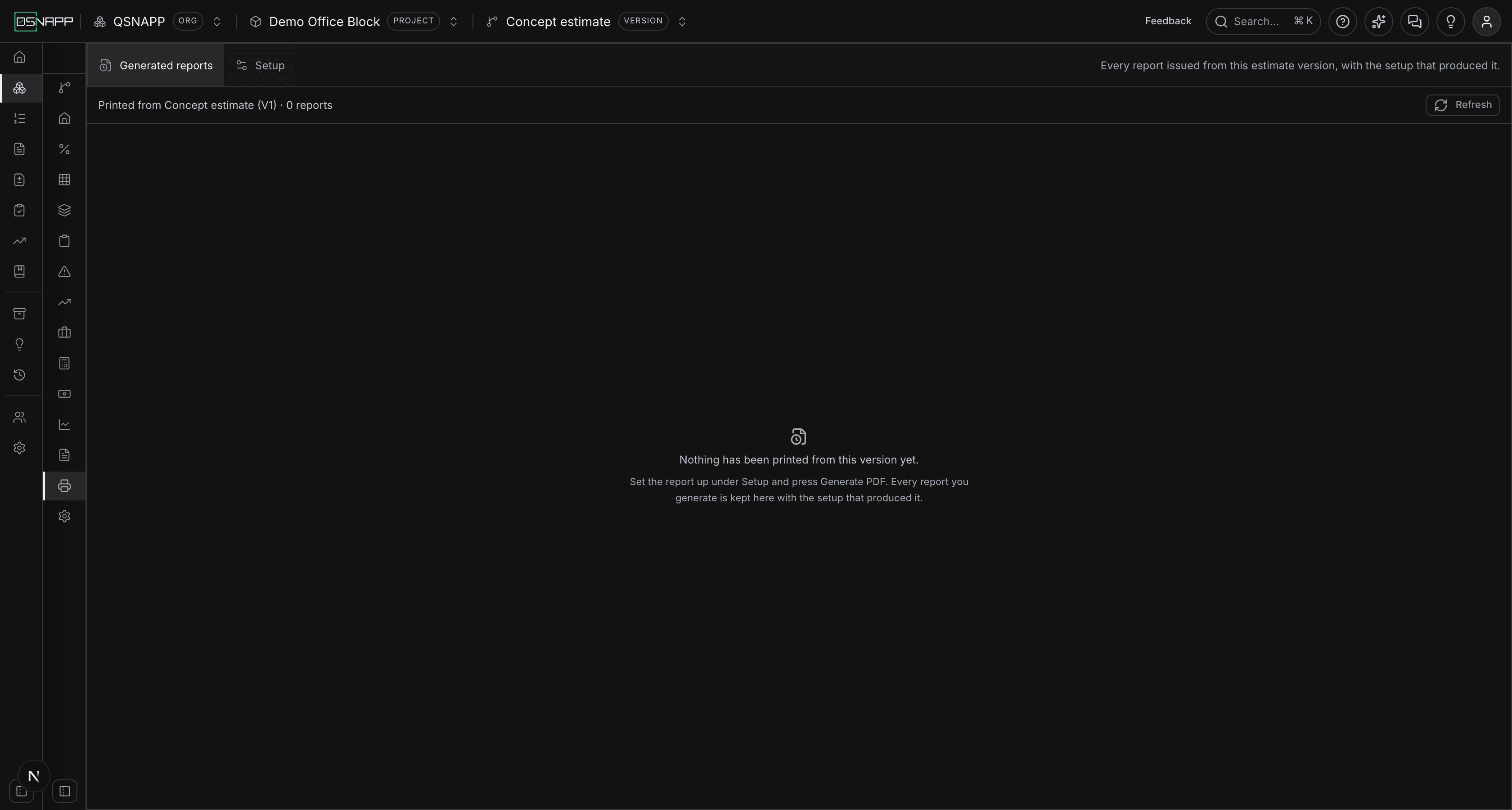This screenshot has width=1512, height=810.
Task: Click the percent icon in the secondary sidebar
Action: pos(64,149)
